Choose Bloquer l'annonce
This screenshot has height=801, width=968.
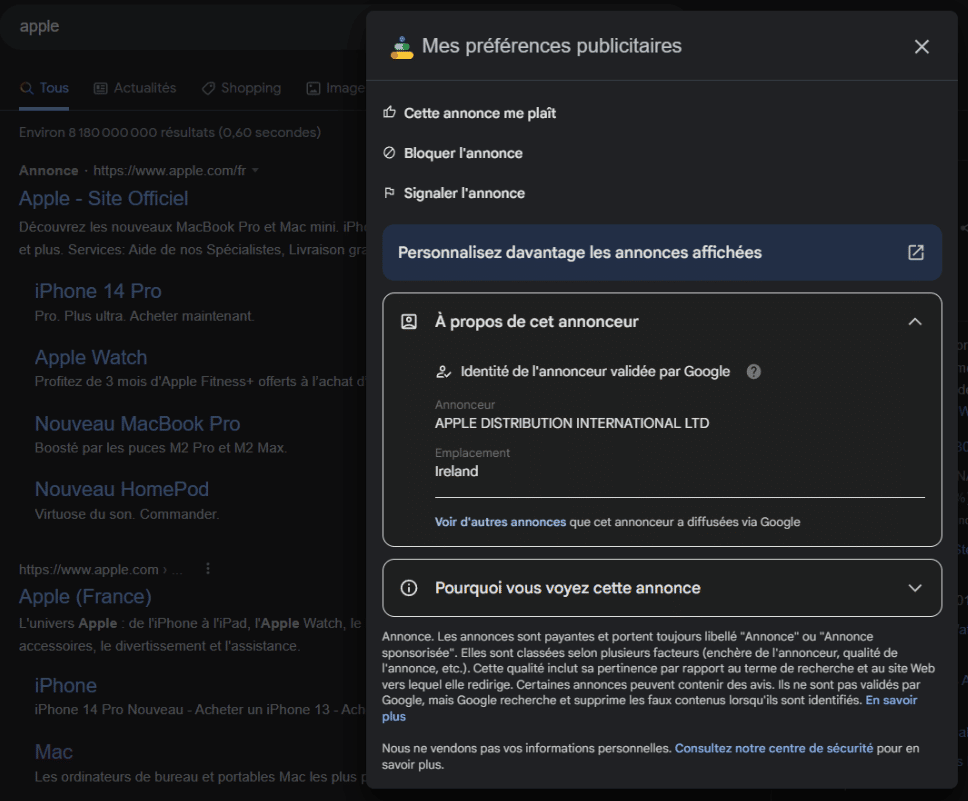click(x=463, y=153)
